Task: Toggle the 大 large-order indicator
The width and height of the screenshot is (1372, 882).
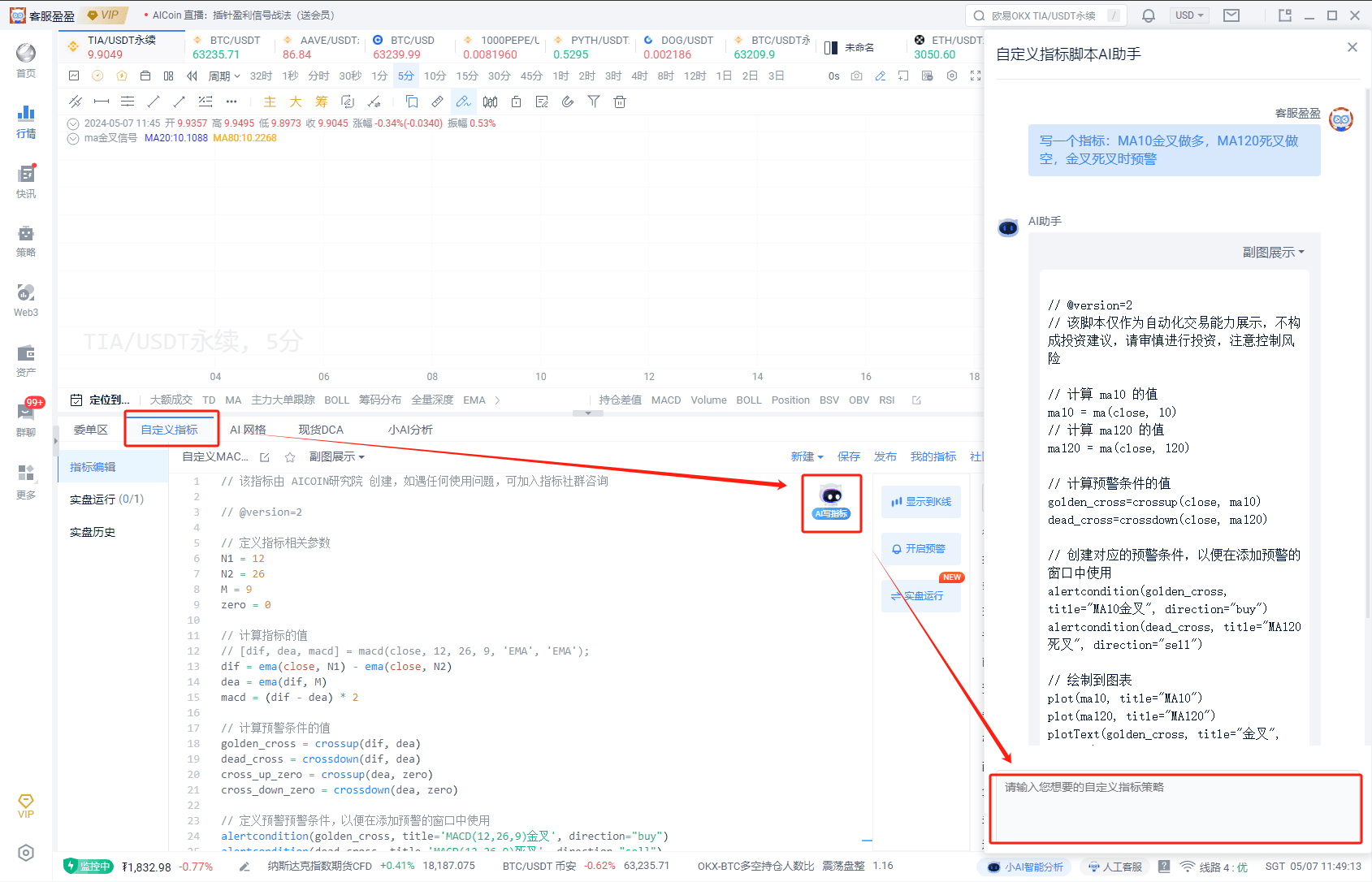Action: click(296, 102)
